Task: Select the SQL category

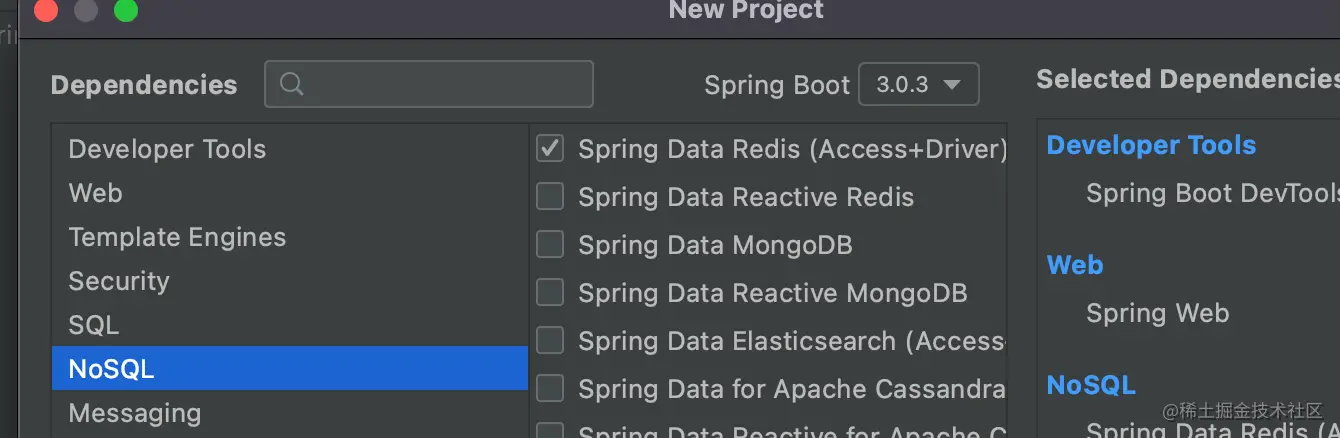Action: (93, 325)
